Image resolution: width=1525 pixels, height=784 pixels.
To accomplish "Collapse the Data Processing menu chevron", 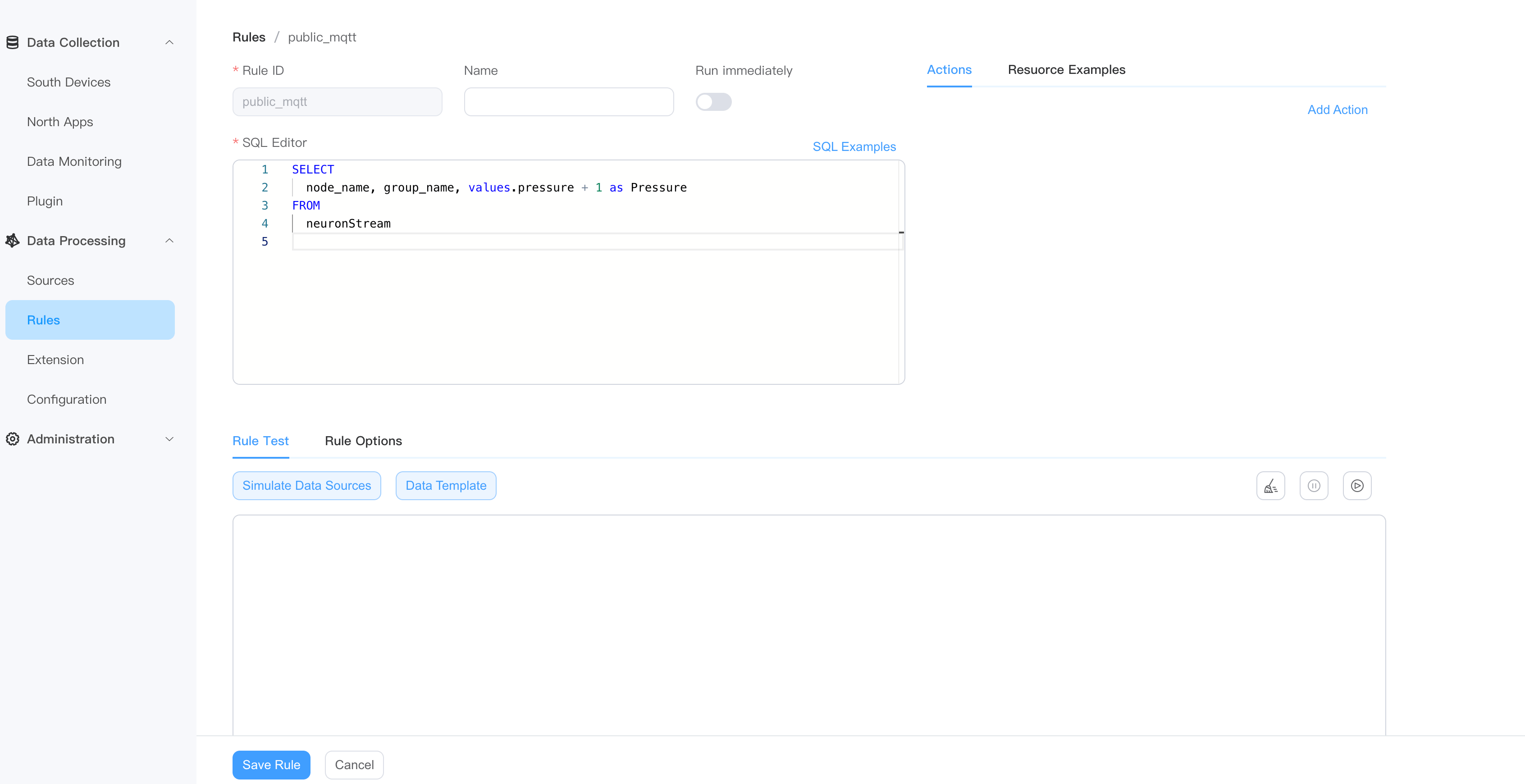I will tap(169, 241).
